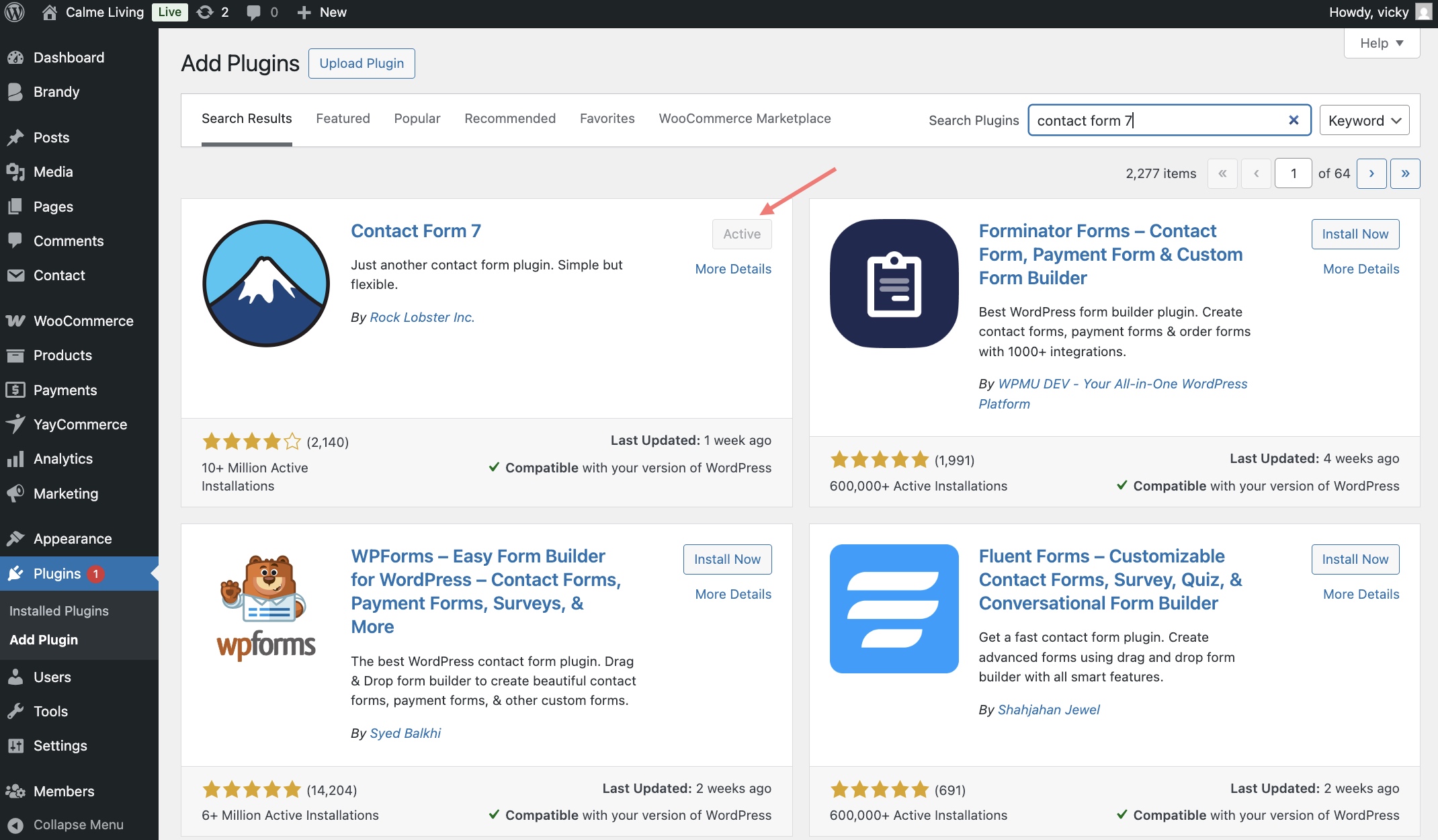Expand the Help panel
The image size is (1438, 840).
1381,43
